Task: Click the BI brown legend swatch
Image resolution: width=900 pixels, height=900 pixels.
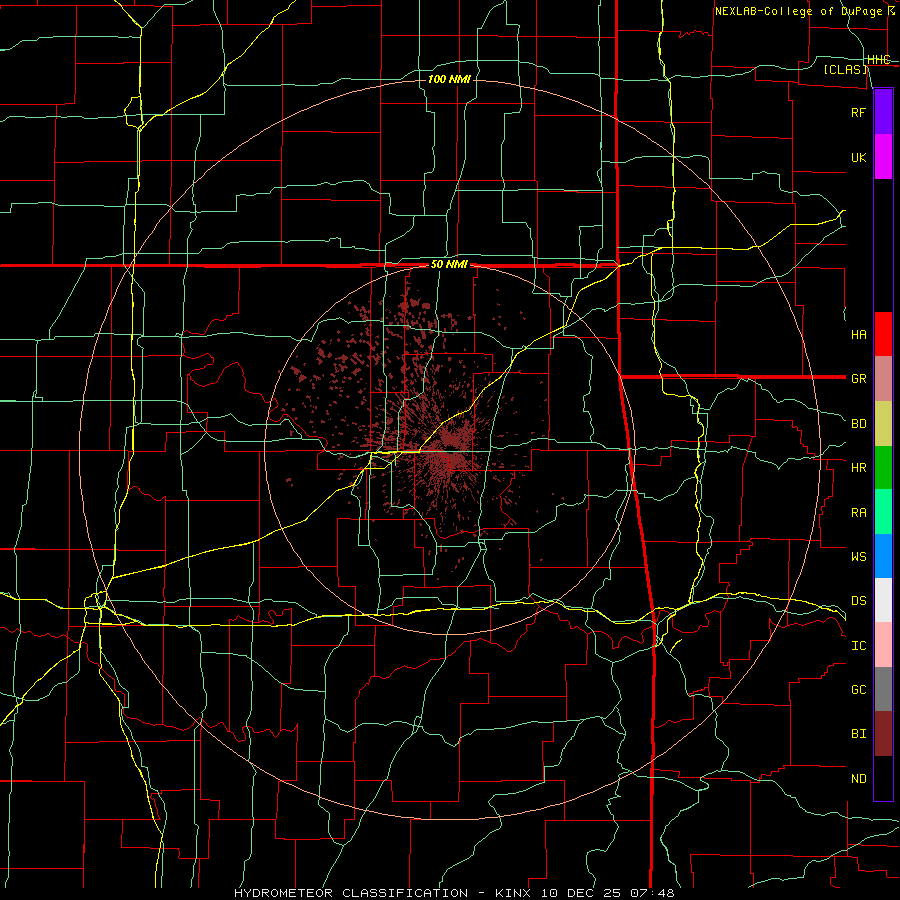Action: [883, 734]
